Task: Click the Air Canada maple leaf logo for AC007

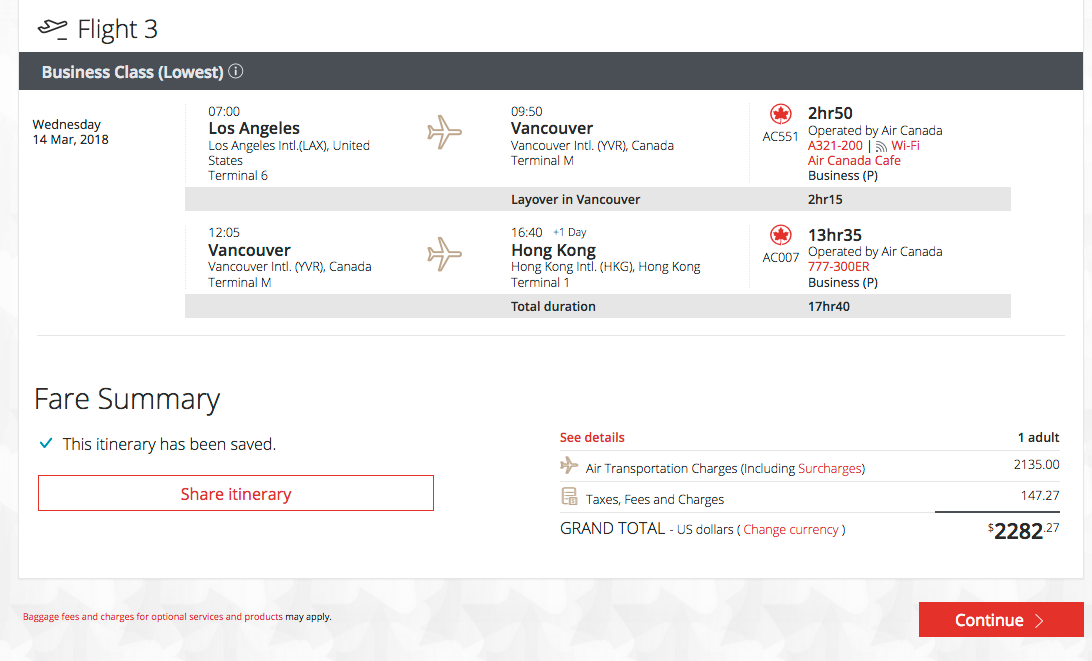Action: pyautogui.click(x=780, y=235)
